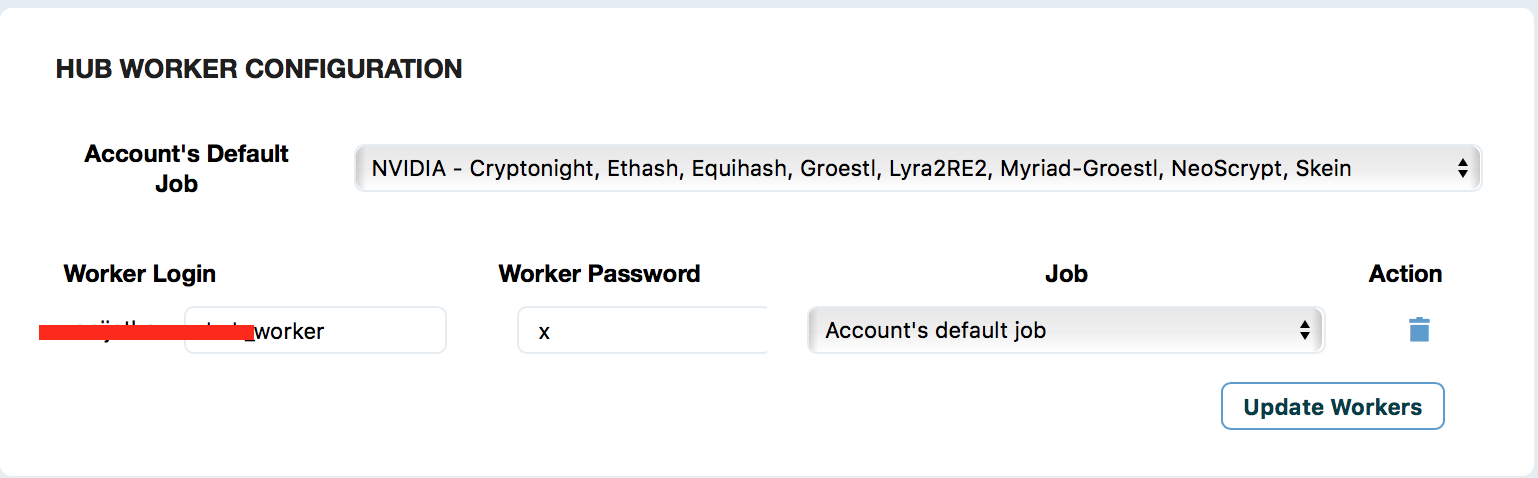The height and width of the screenshot is (478, 1538).
Task: Click the "_worker" text in the login field
Action: [290, 332]
